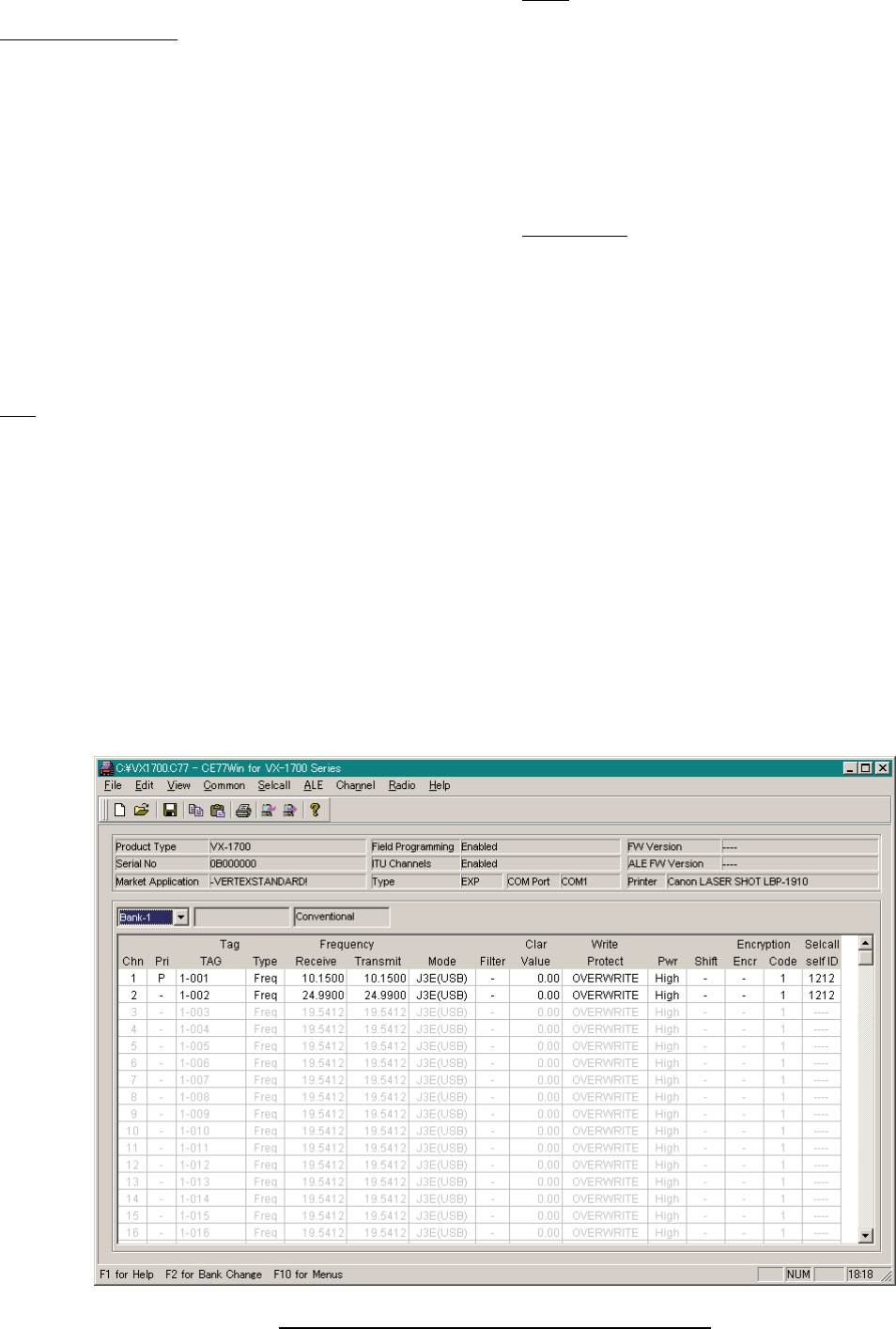Click Transmit frequency 10.1500

click(x=378, y=979)
